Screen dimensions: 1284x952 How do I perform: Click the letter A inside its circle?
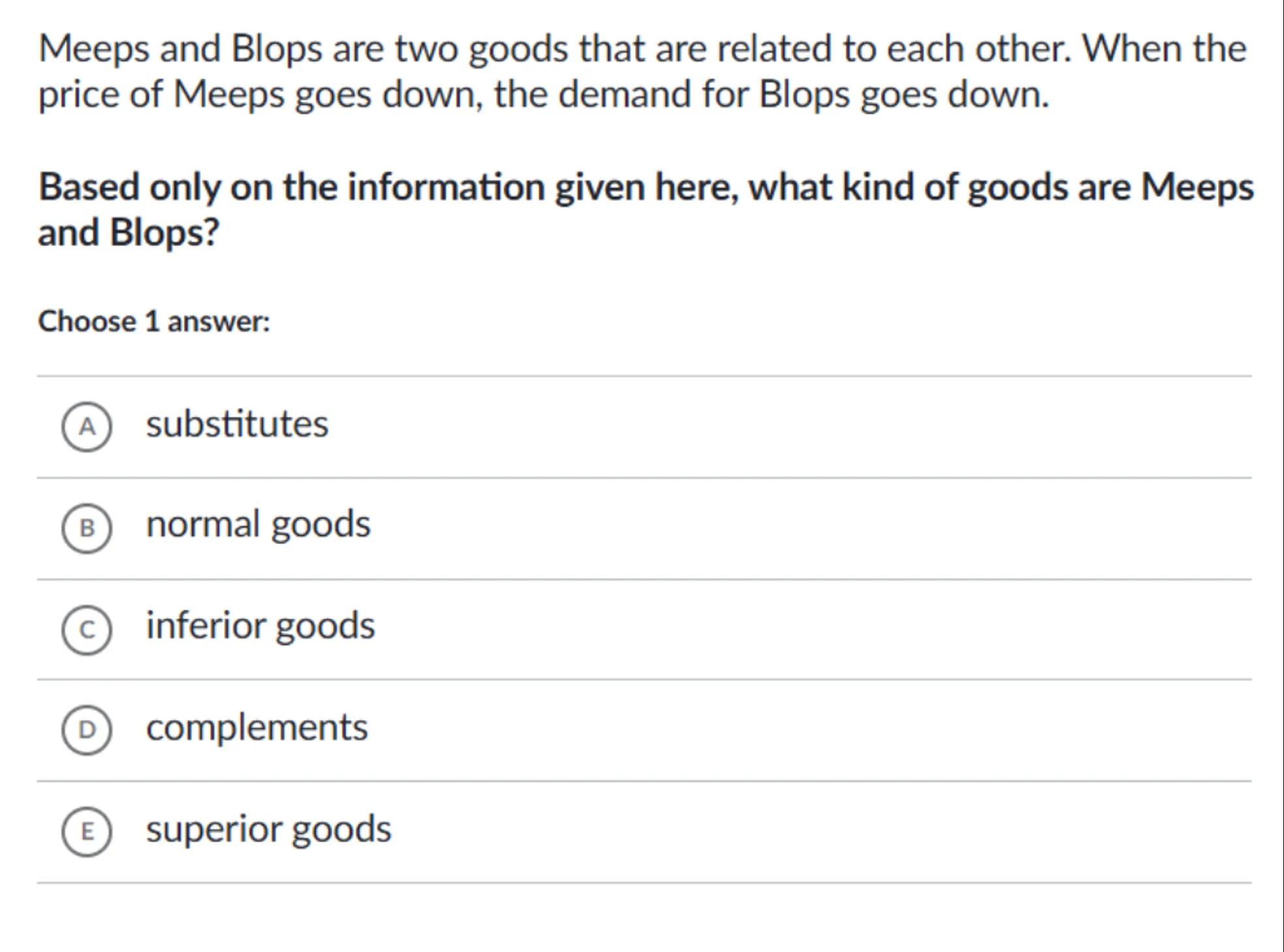pyautogui.click(x=87, y=427)
